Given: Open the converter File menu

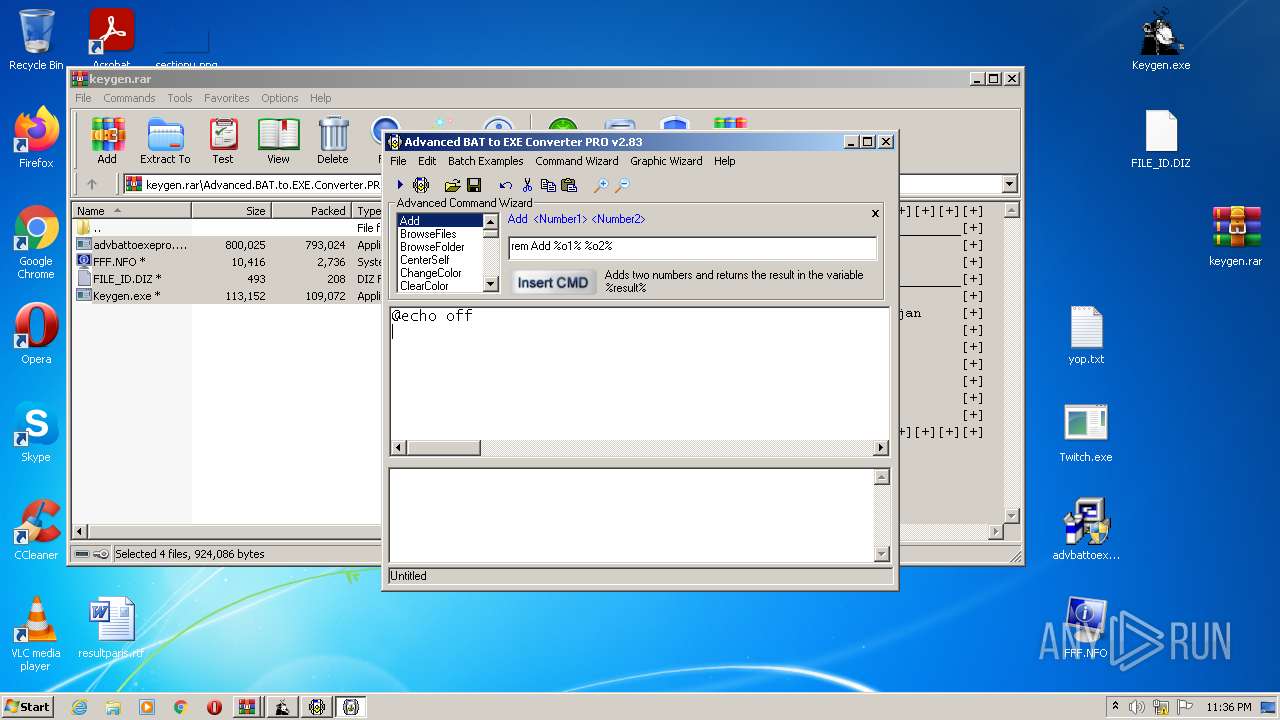Looking at the screenshot, I should pyautogui.click(x=398, y=161).
